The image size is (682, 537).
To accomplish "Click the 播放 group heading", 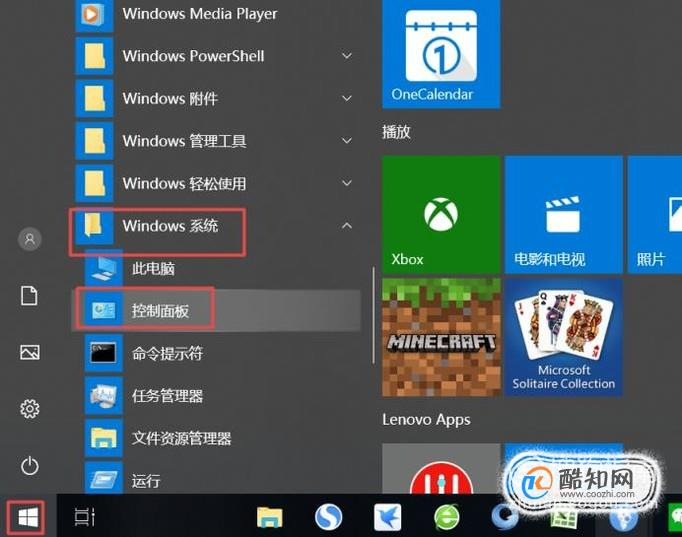I will click(x=396, y=132).
